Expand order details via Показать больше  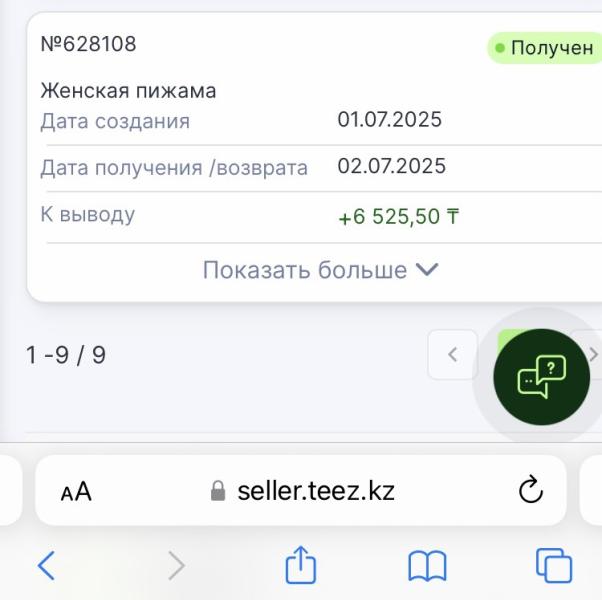pyautogui.click(x=321, y=270)
